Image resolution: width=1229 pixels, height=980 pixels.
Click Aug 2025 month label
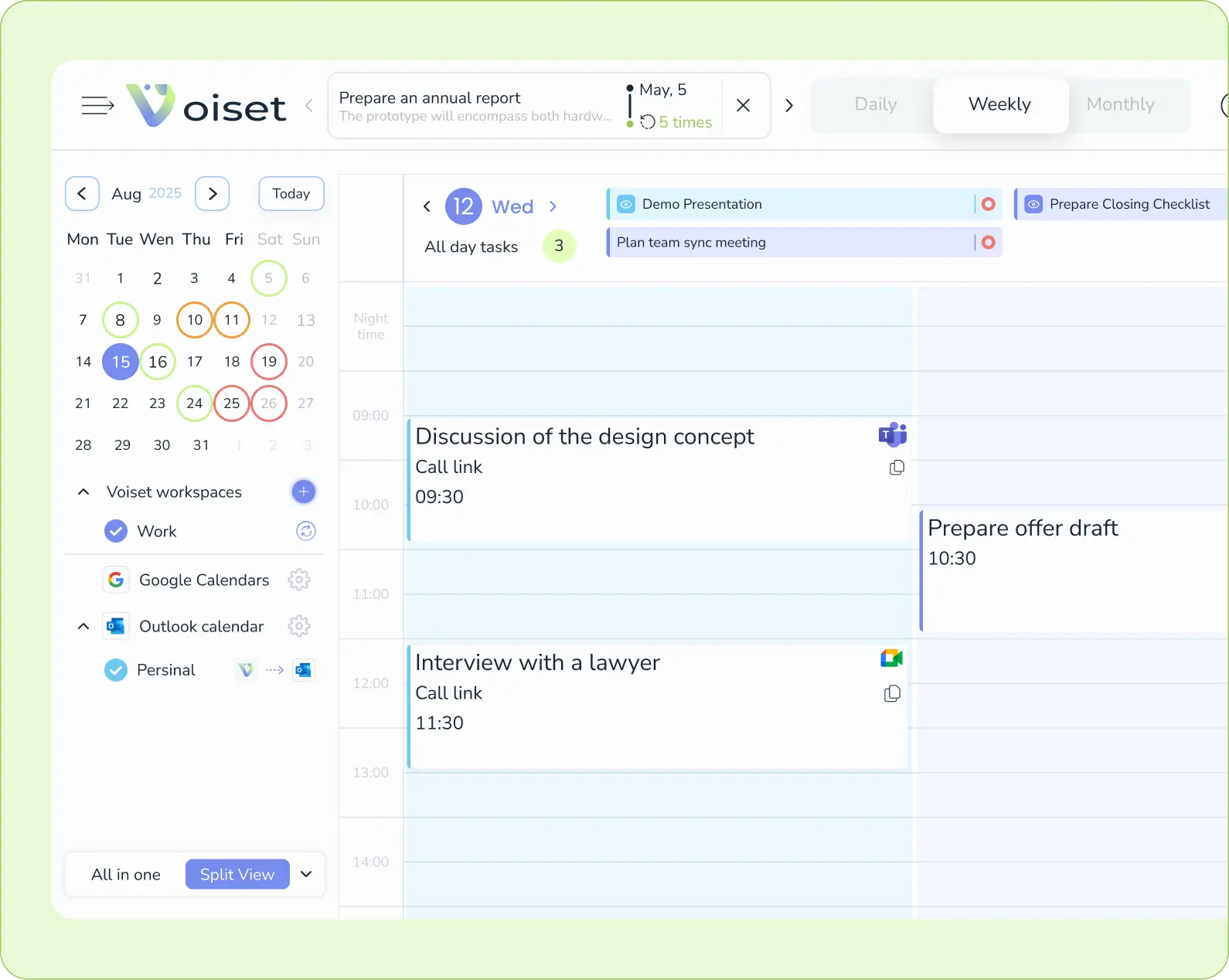pos(147,193)
